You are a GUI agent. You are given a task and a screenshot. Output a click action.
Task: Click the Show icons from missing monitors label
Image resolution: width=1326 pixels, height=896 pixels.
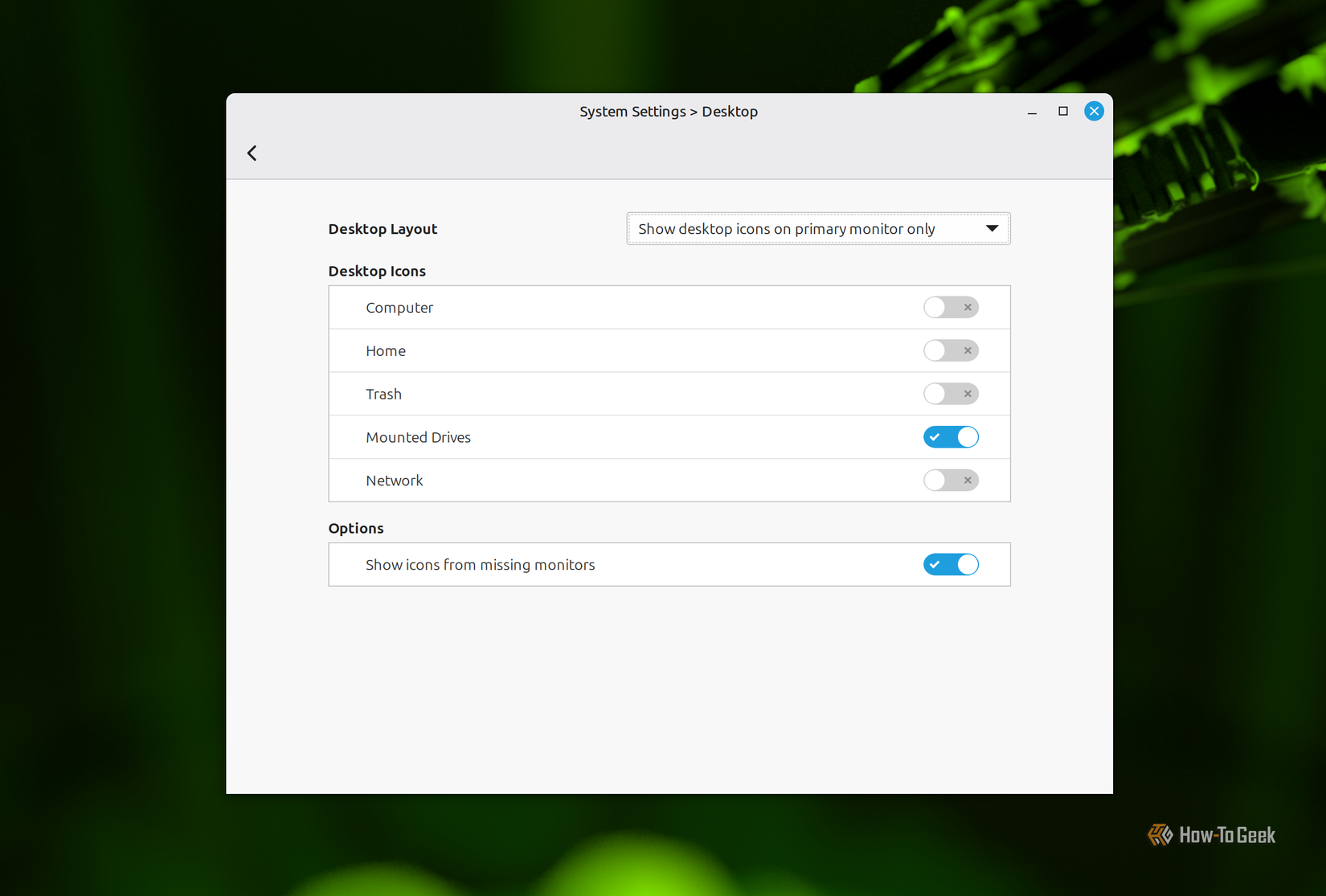(x=481, y=565)
